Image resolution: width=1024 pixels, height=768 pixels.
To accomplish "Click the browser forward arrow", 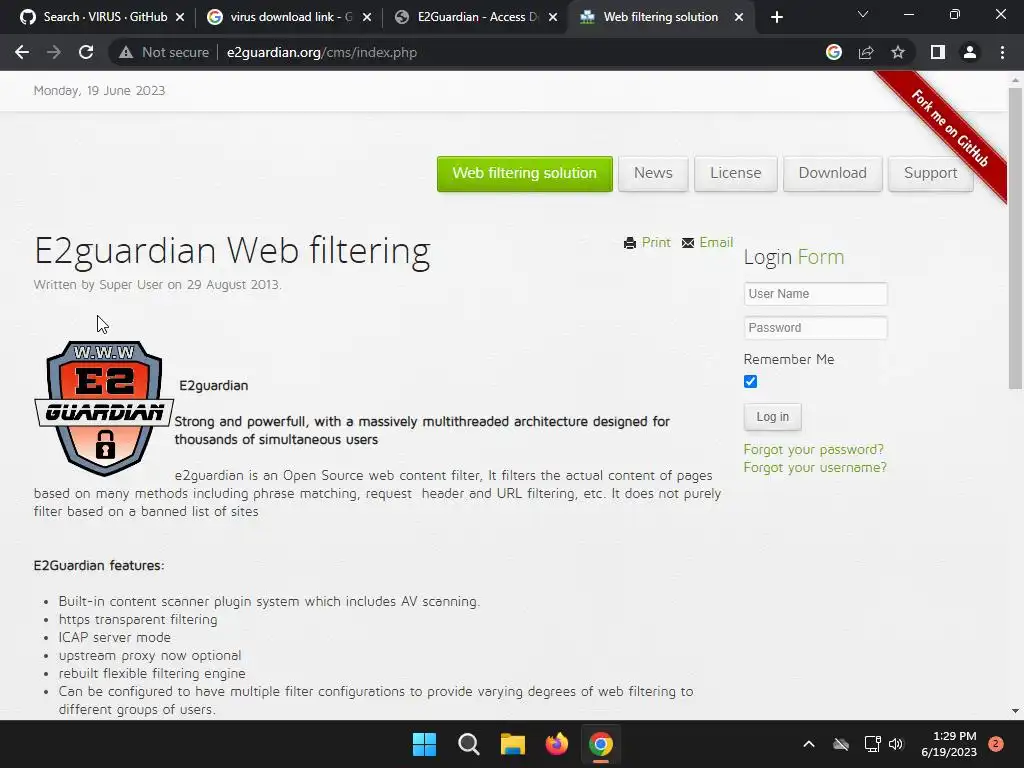I will click(x=54, y=52).
